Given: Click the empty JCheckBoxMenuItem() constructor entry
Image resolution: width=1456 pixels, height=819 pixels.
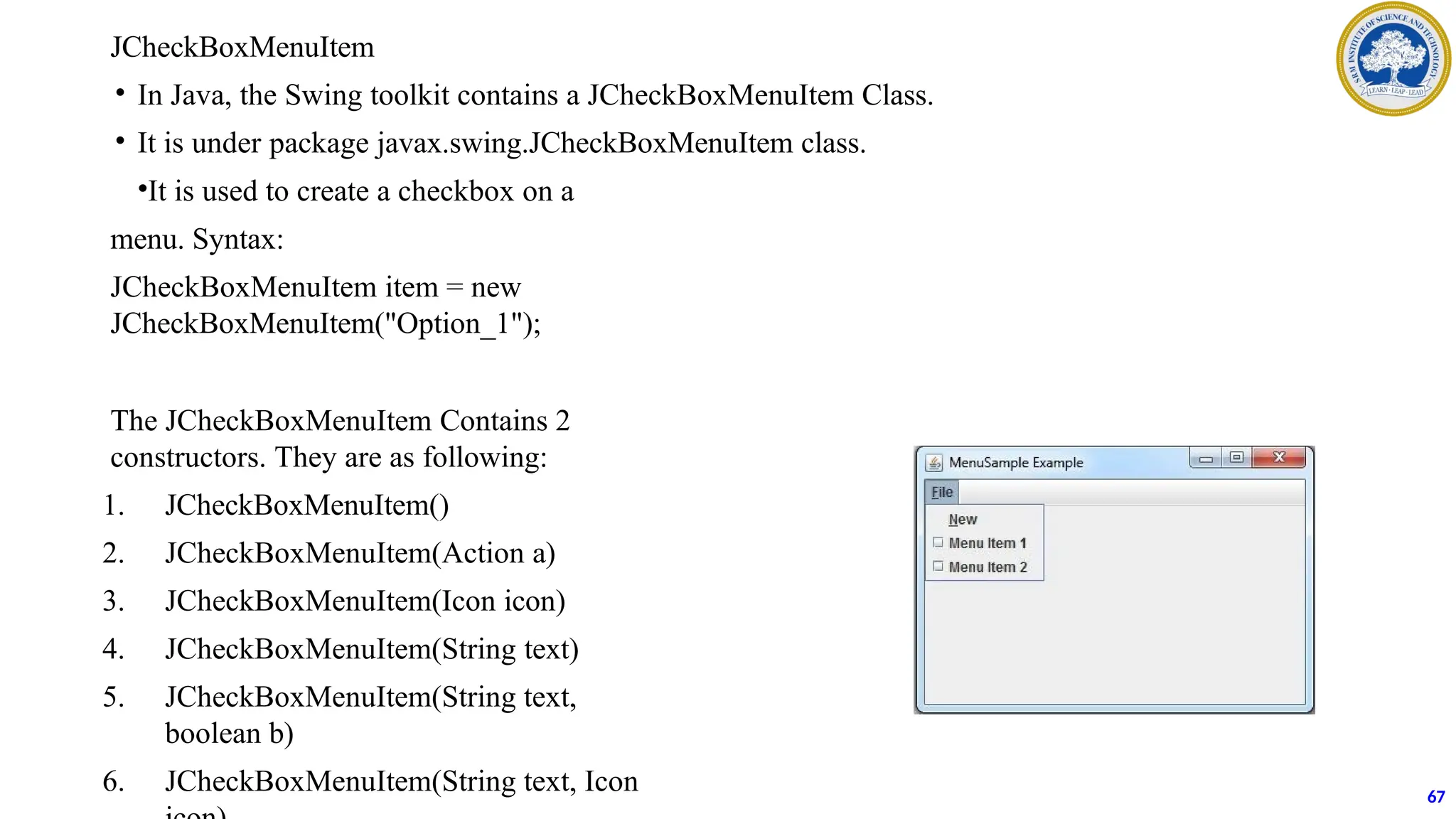Looking at the screenshot, I should pyautogui.click(x=307, y=505).
